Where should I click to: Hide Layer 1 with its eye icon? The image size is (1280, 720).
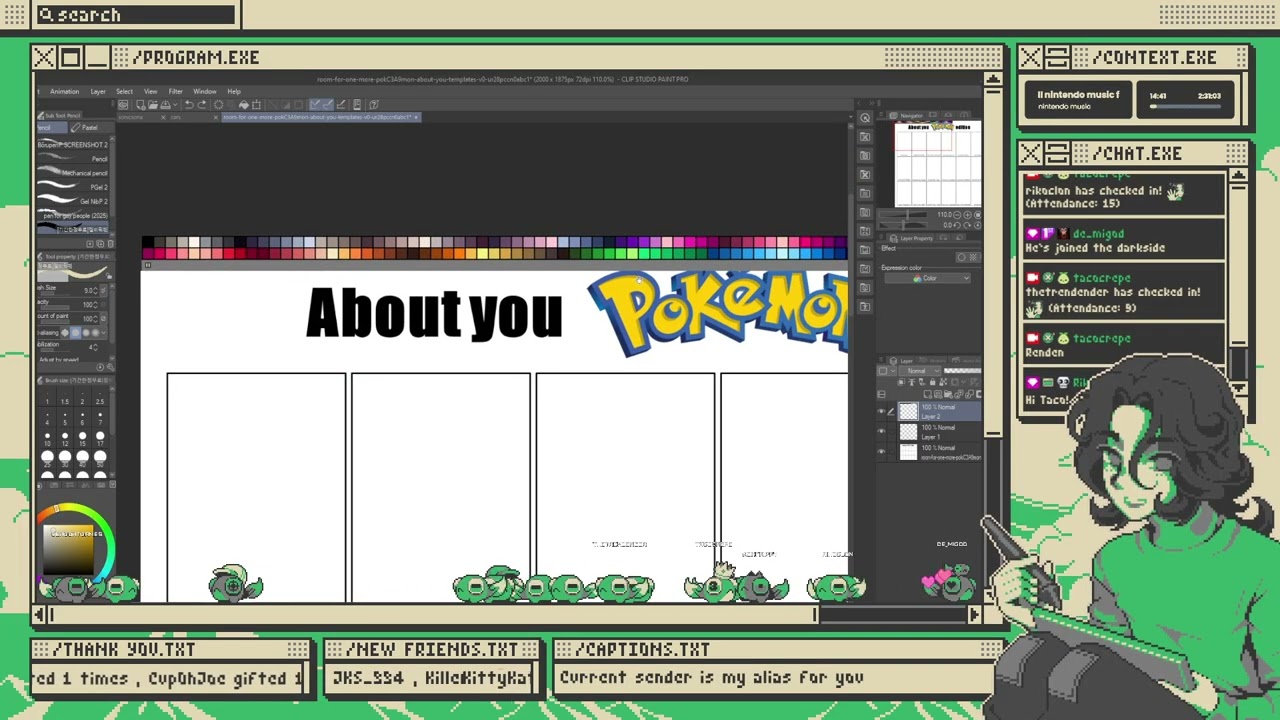(x=881, y=431)
